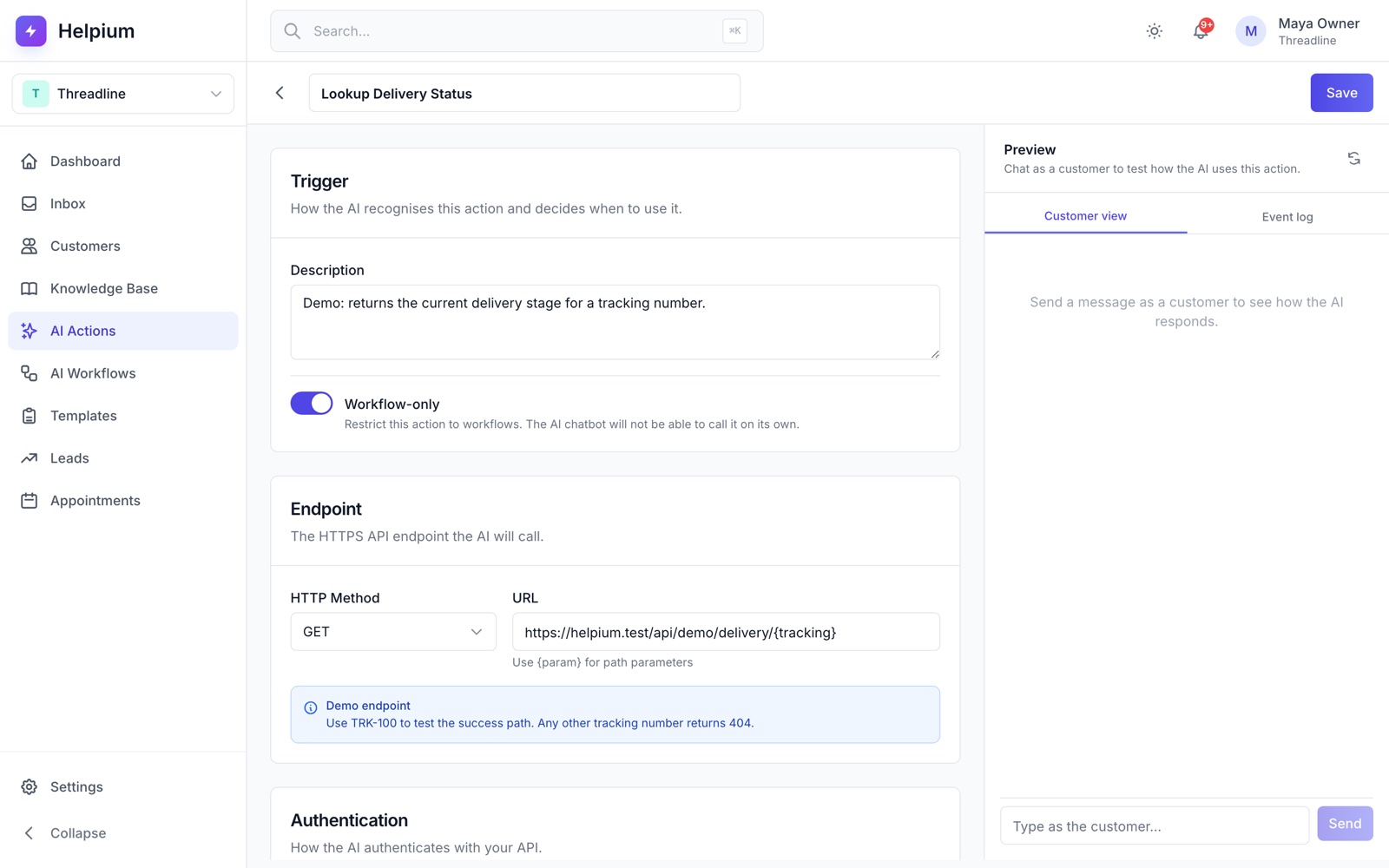The width and height of the screenshot is (1389, 868).
Task: Open Appointments in the sidebar
Action: click(x=123, y=501)
